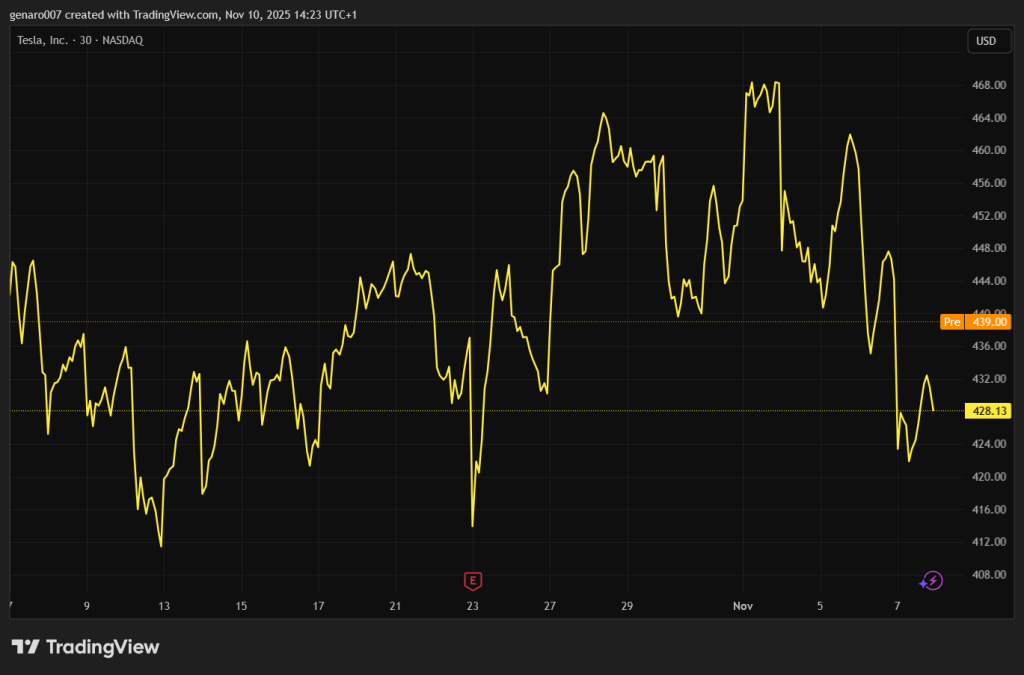Click the TradingView logo icon at bottom
This screenshot has height=675, width=1024.
(x=25, y=647)
